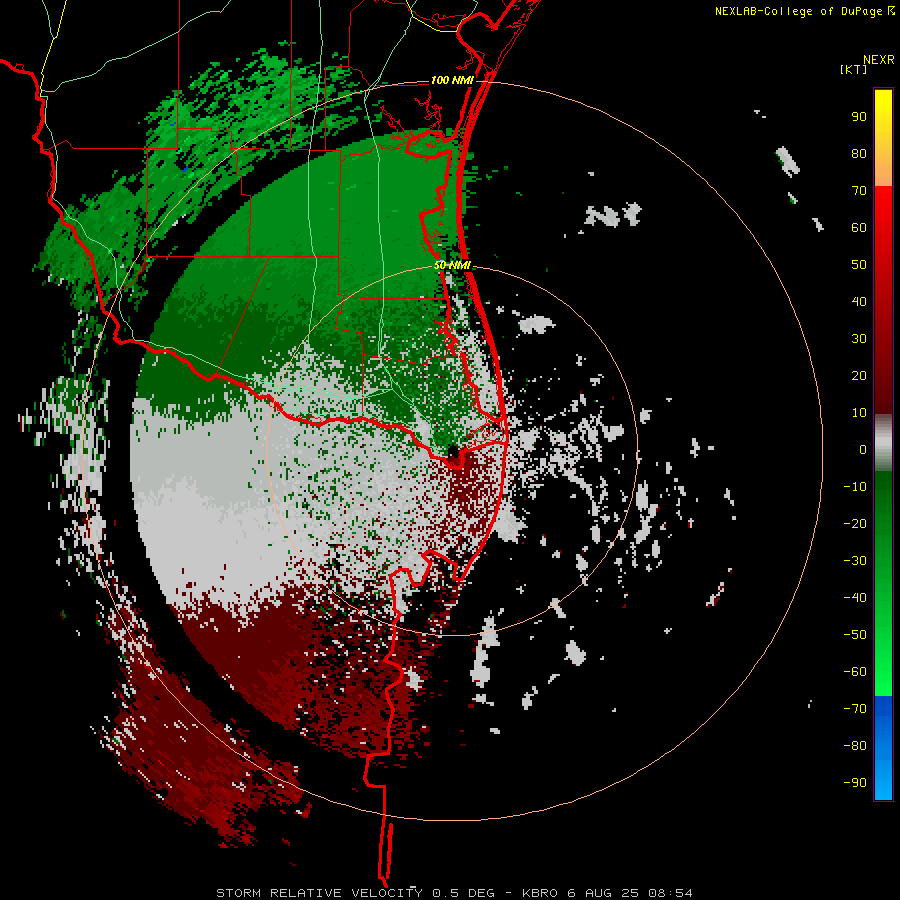Click the -70 value on velocity scale
Screen dimensions: 900x900
tap(855, 709)
